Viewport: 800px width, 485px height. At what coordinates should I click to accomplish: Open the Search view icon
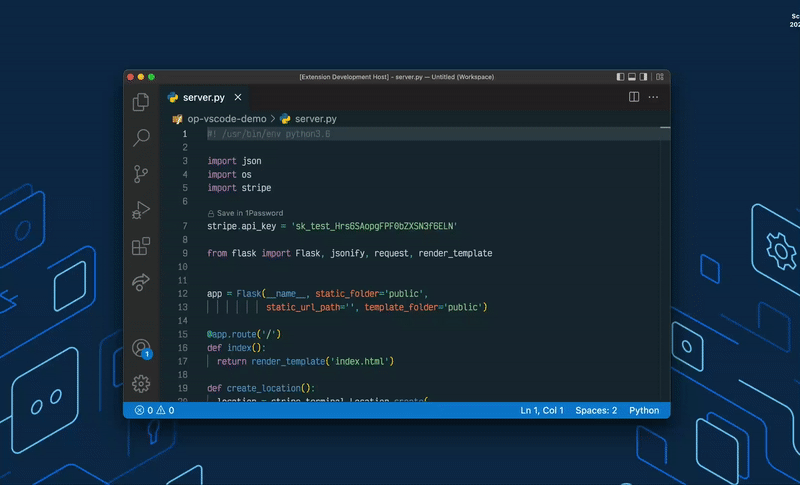coord(141,137)
